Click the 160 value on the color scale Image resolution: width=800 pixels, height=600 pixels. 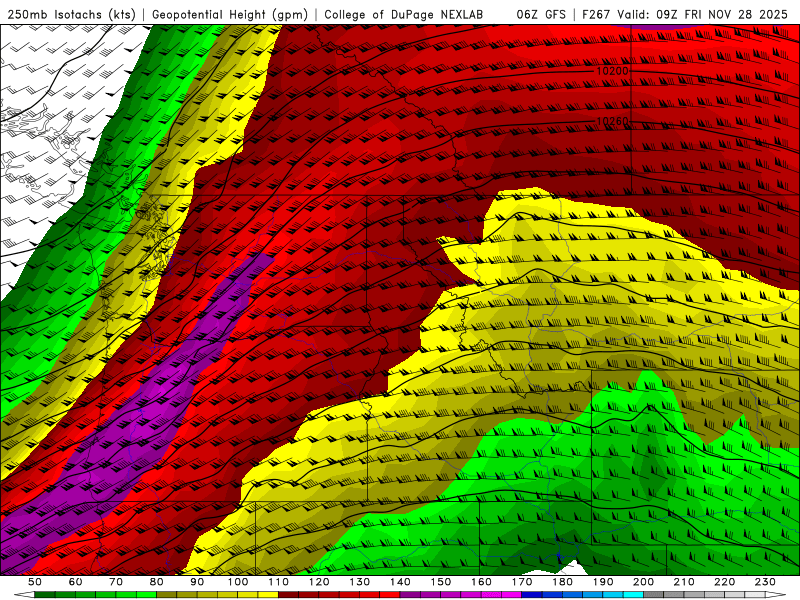(x=481, y=582)
